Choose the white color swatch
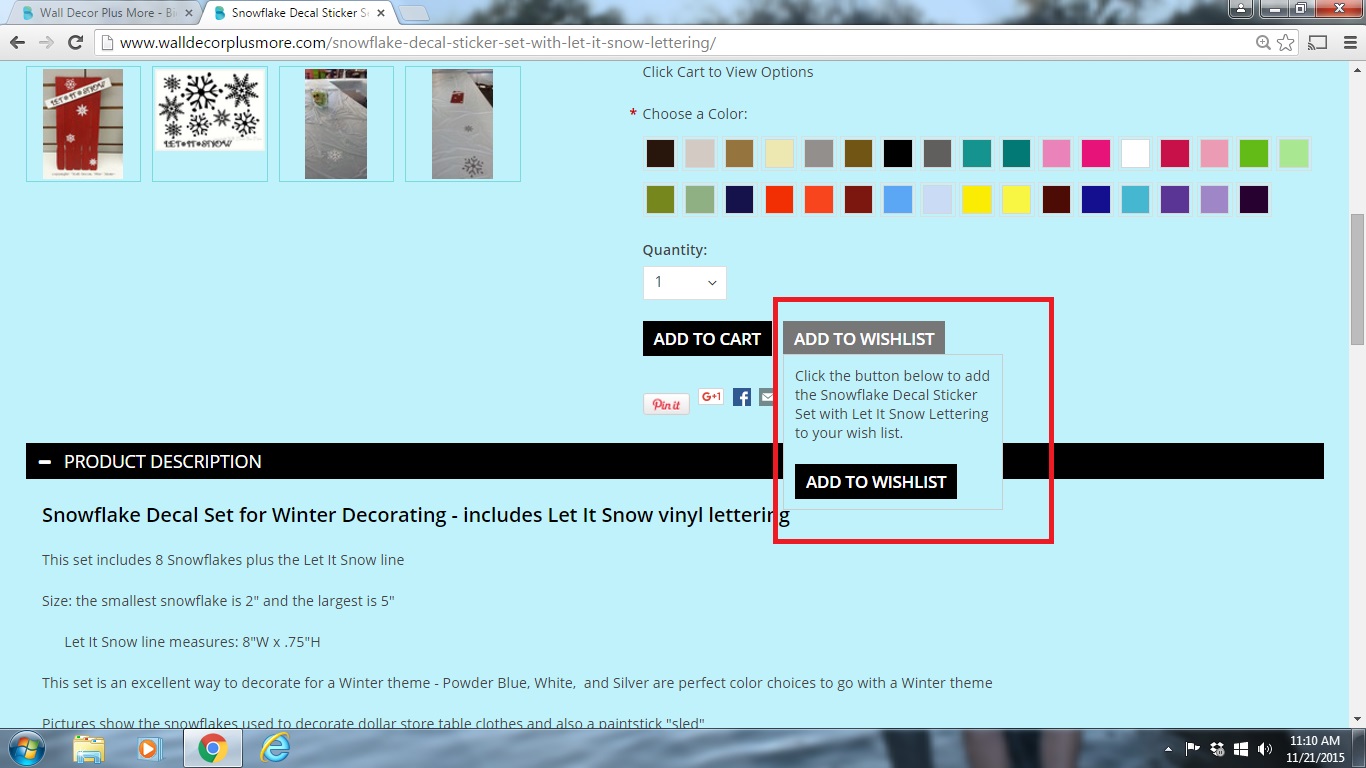The height and width of the screenshot is (768, 1366). [1135, 154]
